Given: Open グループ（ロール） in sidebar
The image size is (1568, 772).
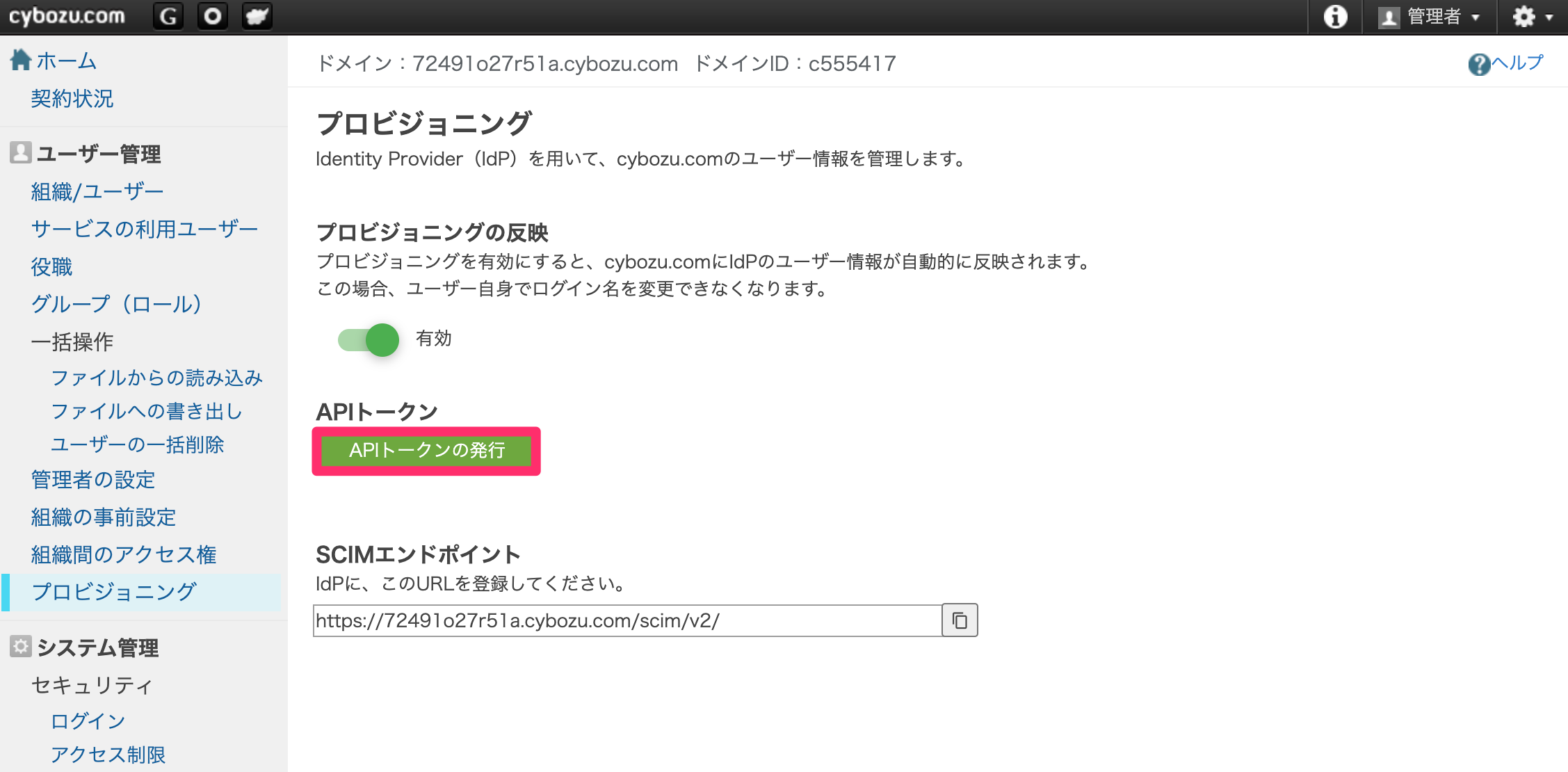Looking at the screenshot, I should [117, 304].
